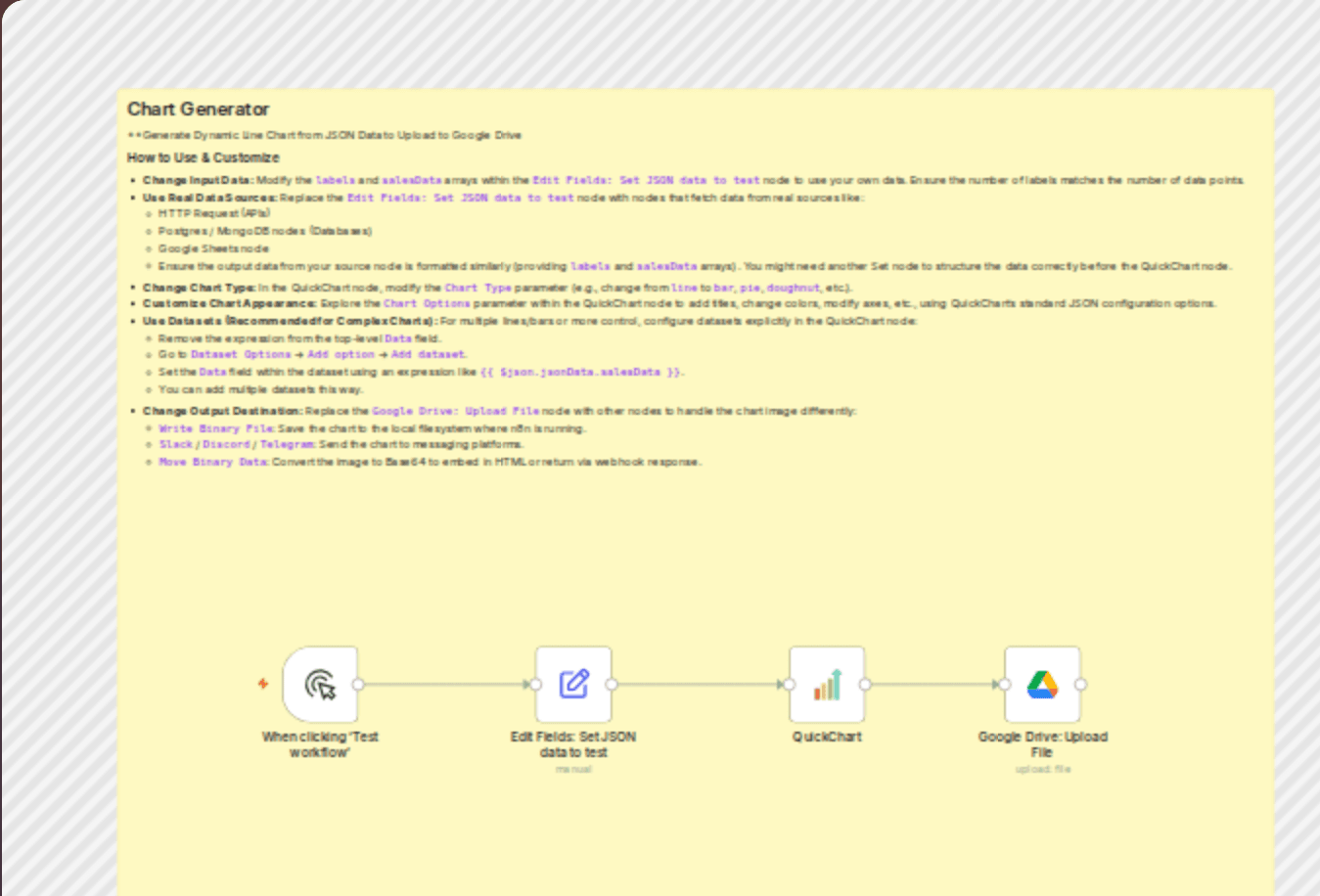Click the Google Drive node output connector
Viewport: 1320px width, 896px height.
[1080, 685]
